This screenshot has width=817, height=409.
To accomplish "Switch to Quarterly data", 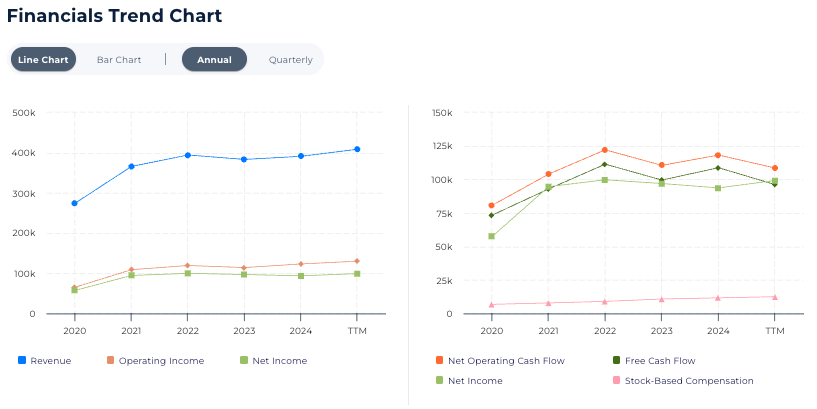I will [x=290, y=60].
